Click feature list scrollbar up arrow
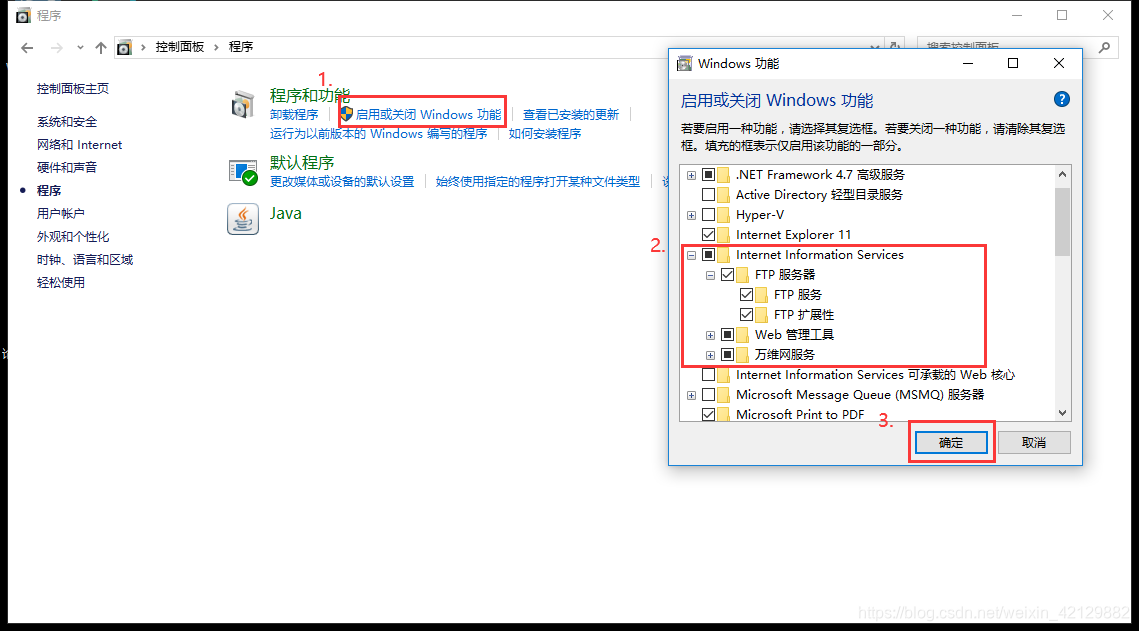Image resolution: width=1139 pixels, height=631 pixels. tap(1063, 174)
